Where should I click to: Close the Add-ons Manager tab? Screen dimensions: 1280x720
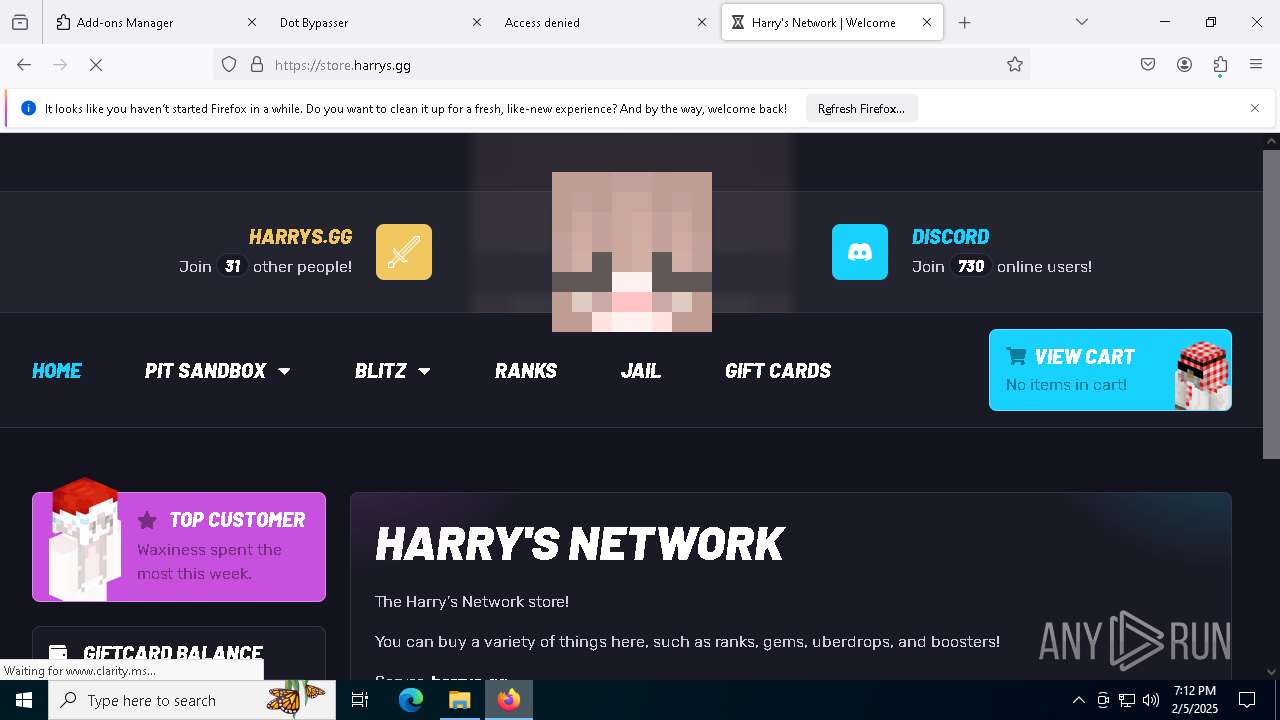click(x=252, y=22)
